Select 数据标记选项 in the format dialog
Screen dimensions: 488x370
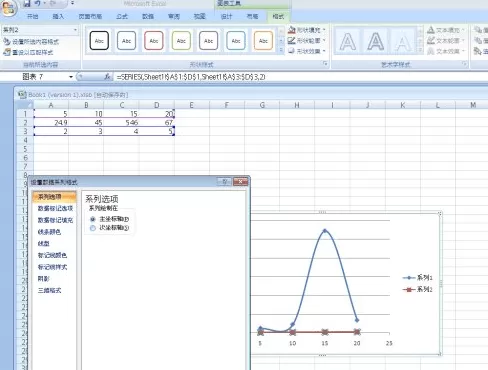pos(55,208)
